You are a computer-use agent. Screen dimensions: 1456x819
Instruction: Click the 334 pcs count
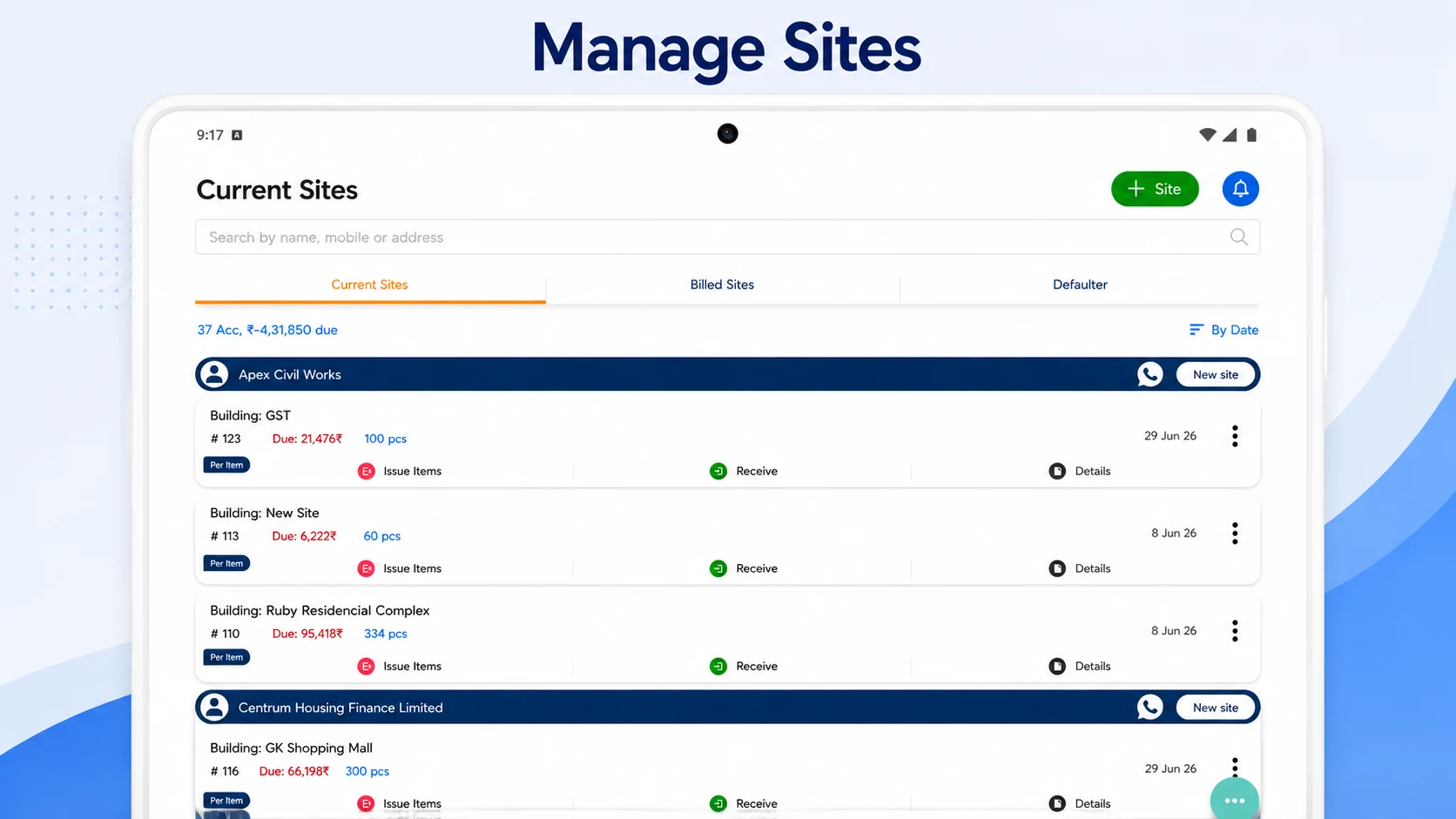(386, 634)
